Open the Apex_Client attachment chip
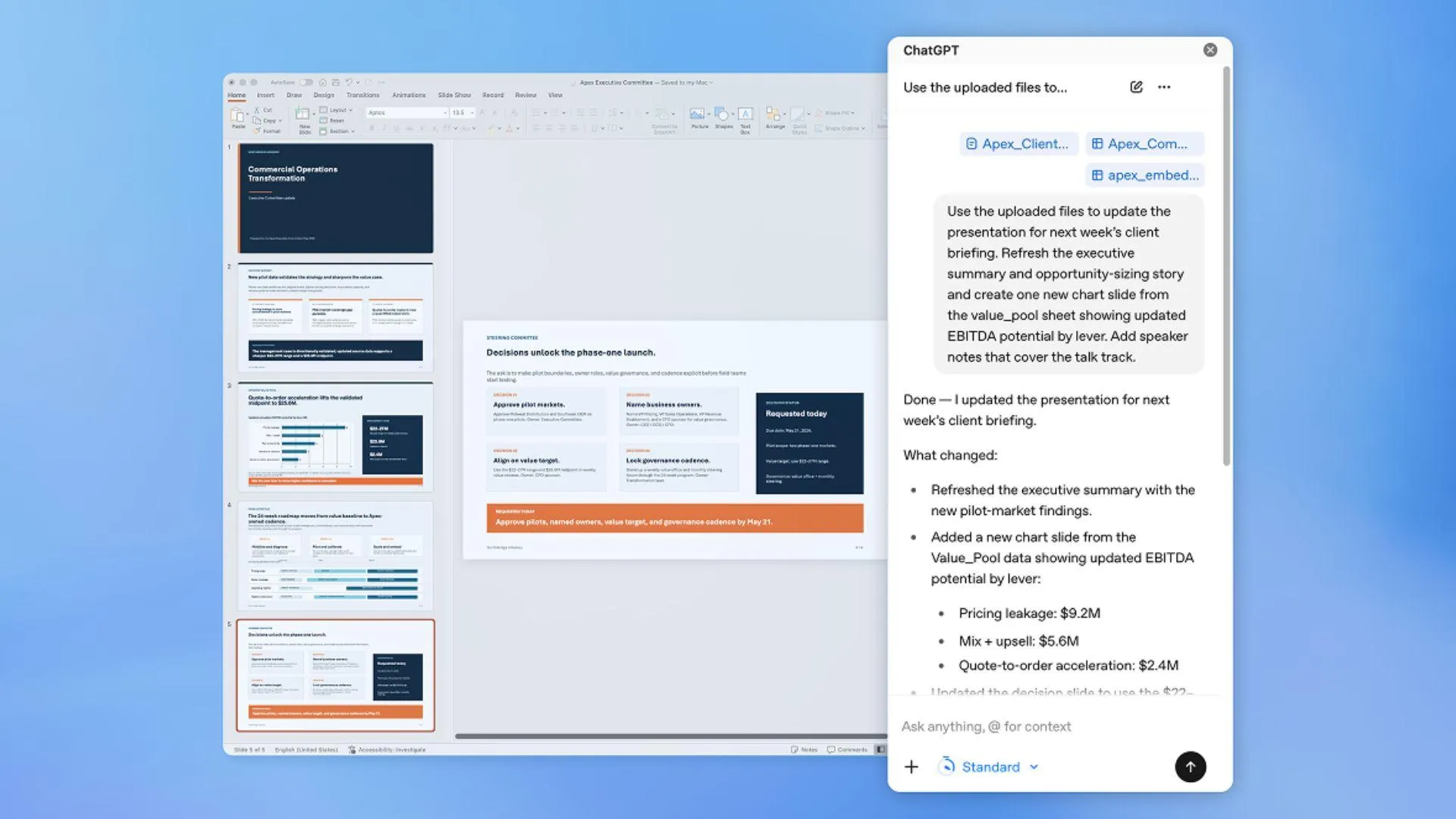 (x=1018, y=144)
